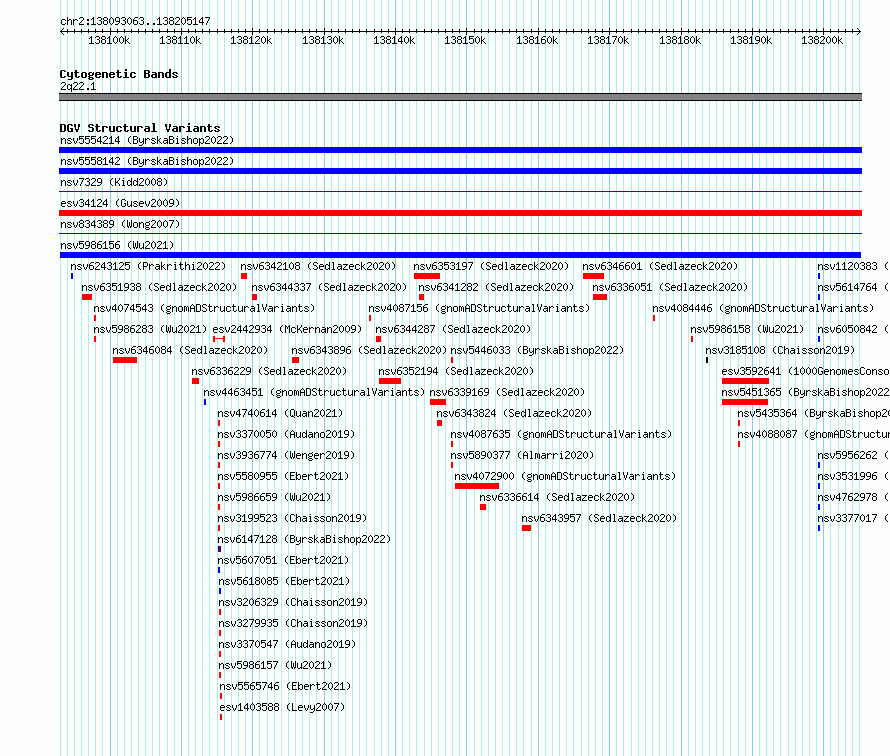The height and width of the screenshot is (756, 890).
Task: Open nsv6352194 (Sedlazeck2020)
Action: (456, 371)
